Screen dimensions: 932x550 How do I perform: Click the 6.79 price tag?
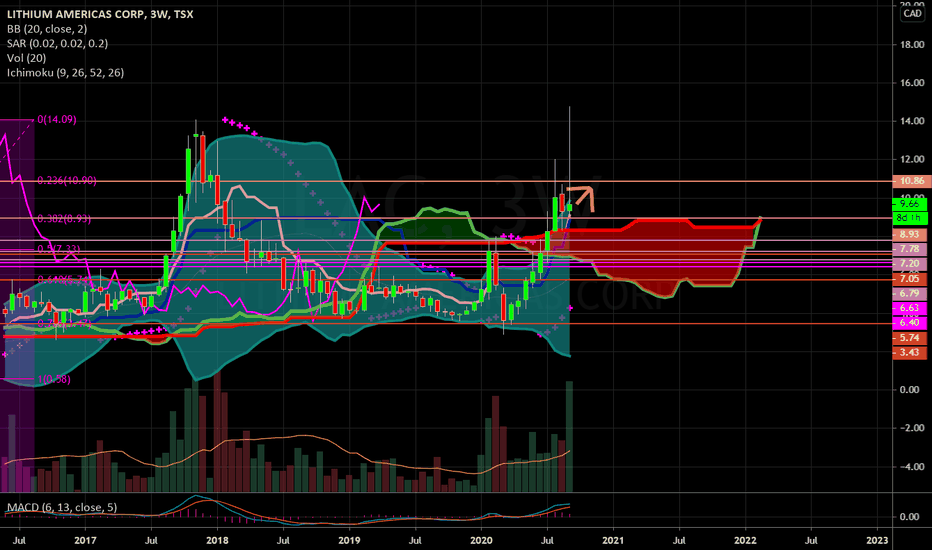click(909, 293)
